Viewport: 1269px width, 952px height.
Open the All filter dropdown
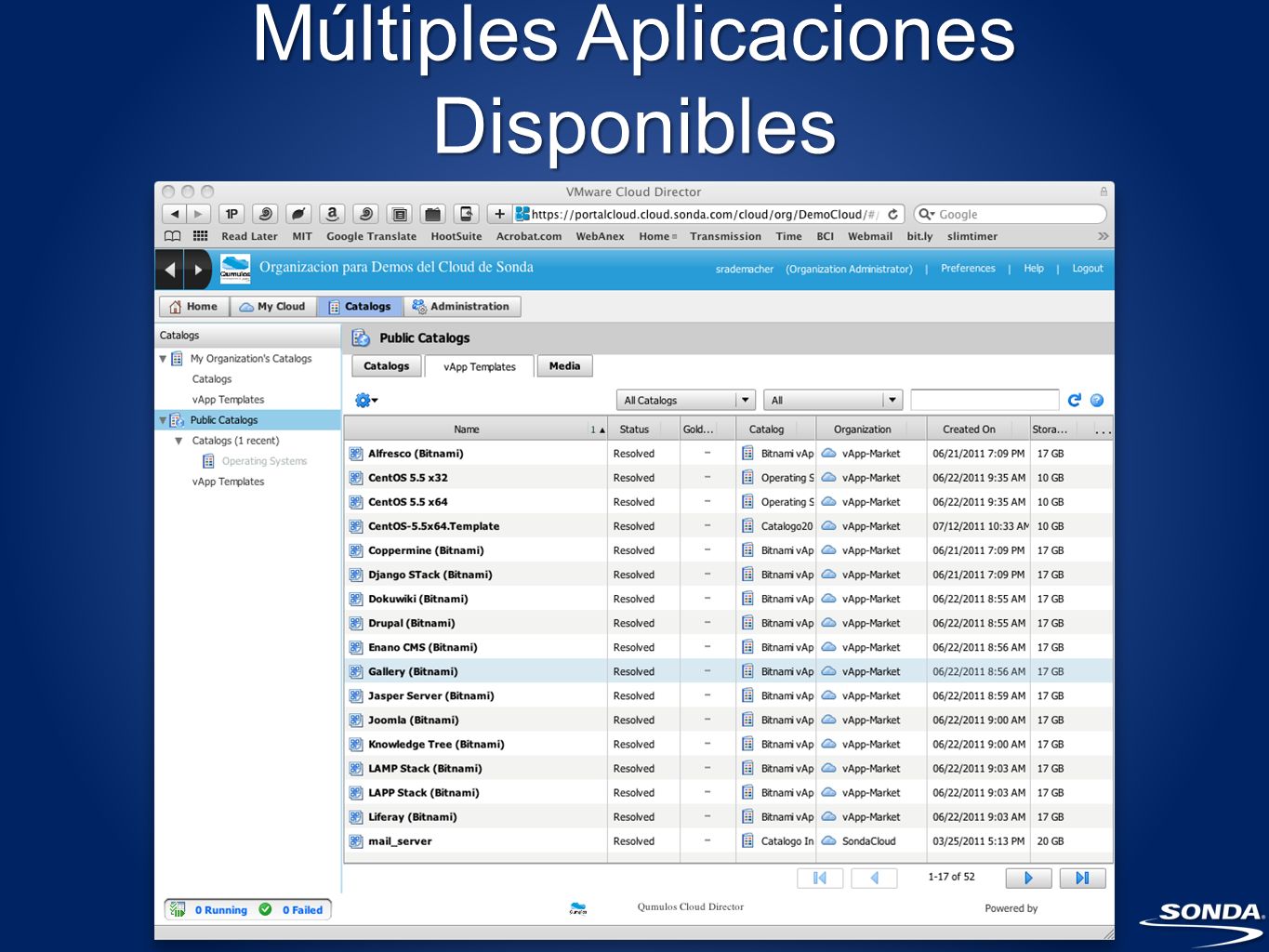click(833, 400)
